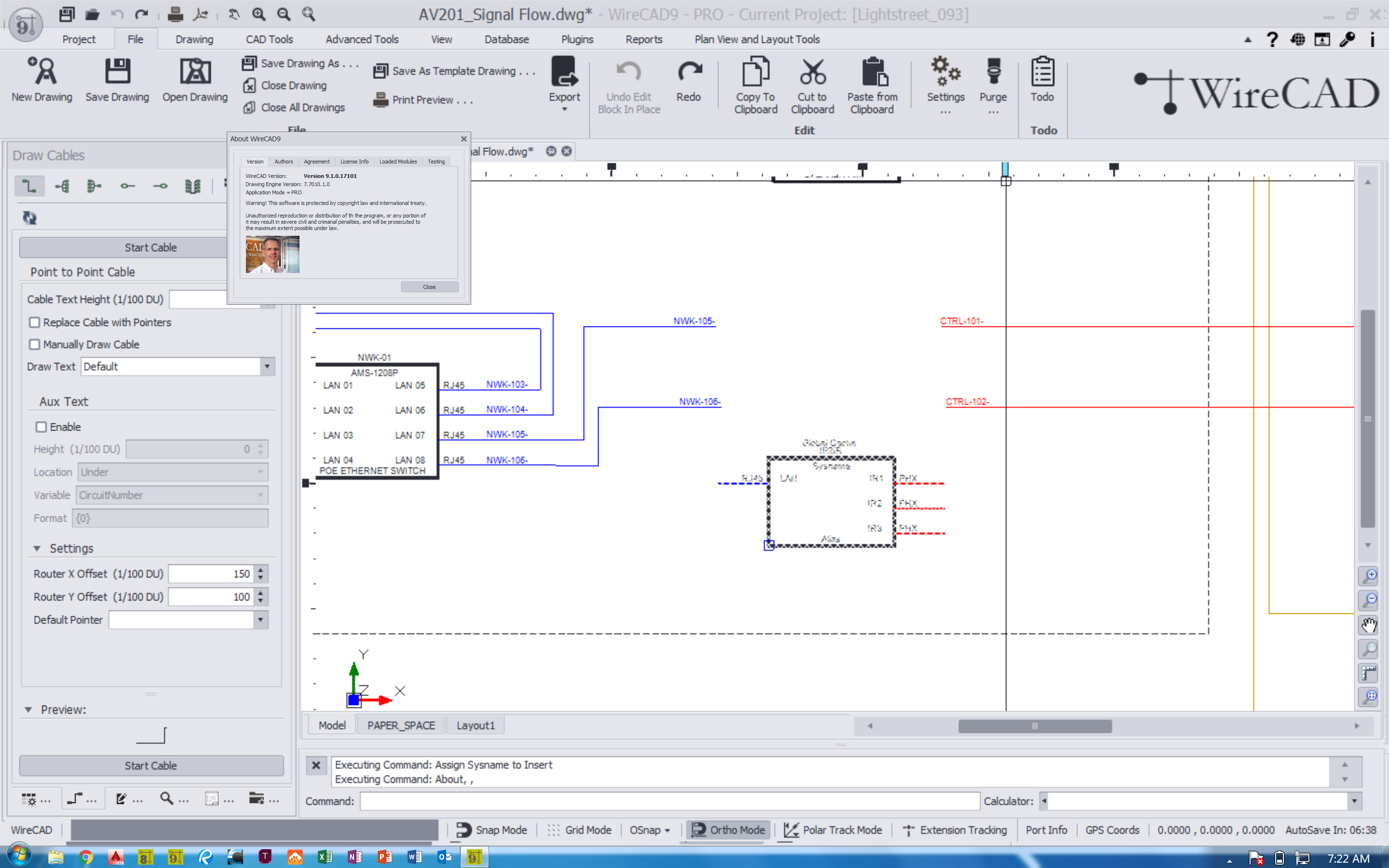
Task: Click the refresh icon in Draw Cables panel
Action: coord(29,217)
